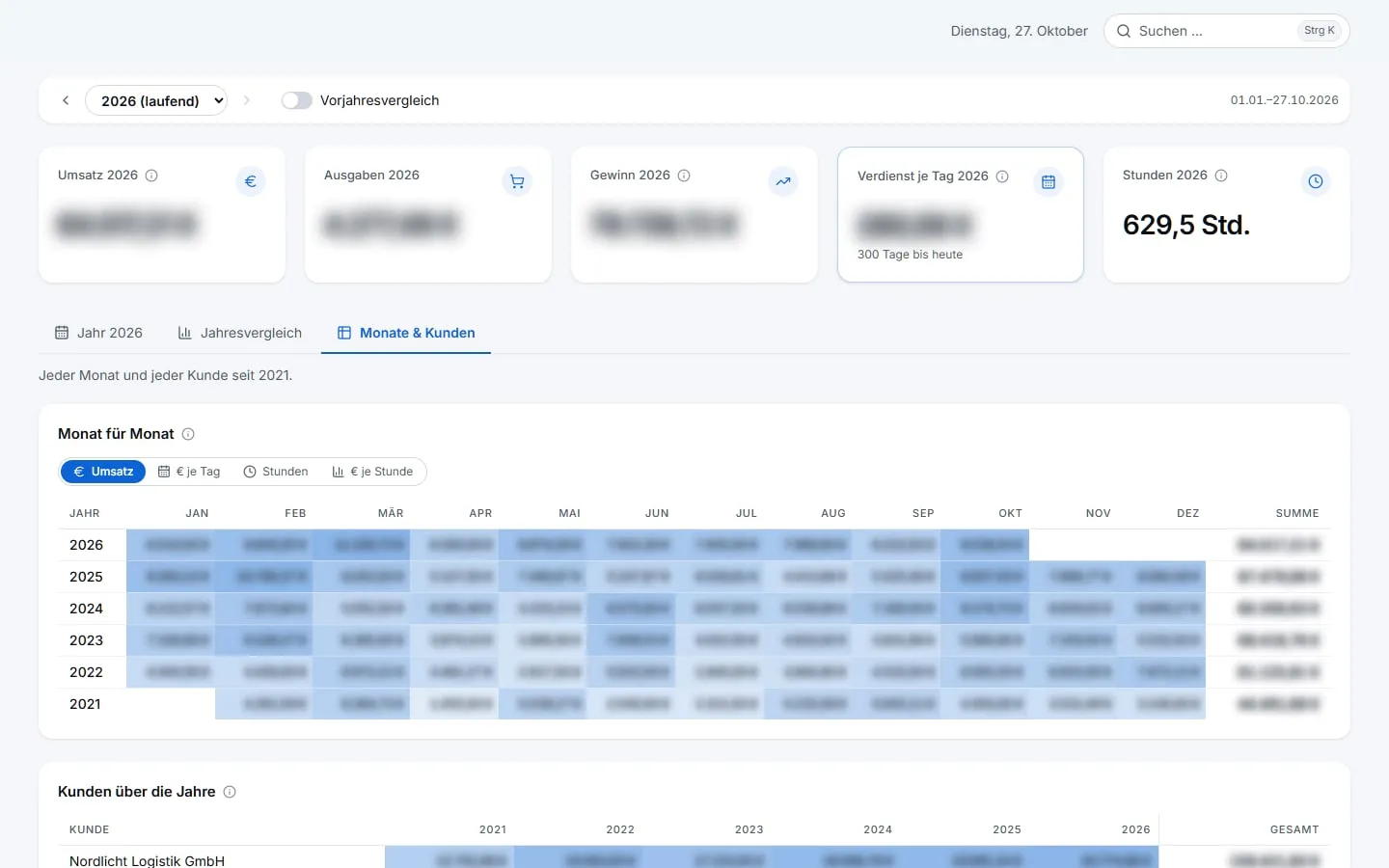Show info for Umsatz 2026
1389x868 pixels.
point(151,176)
